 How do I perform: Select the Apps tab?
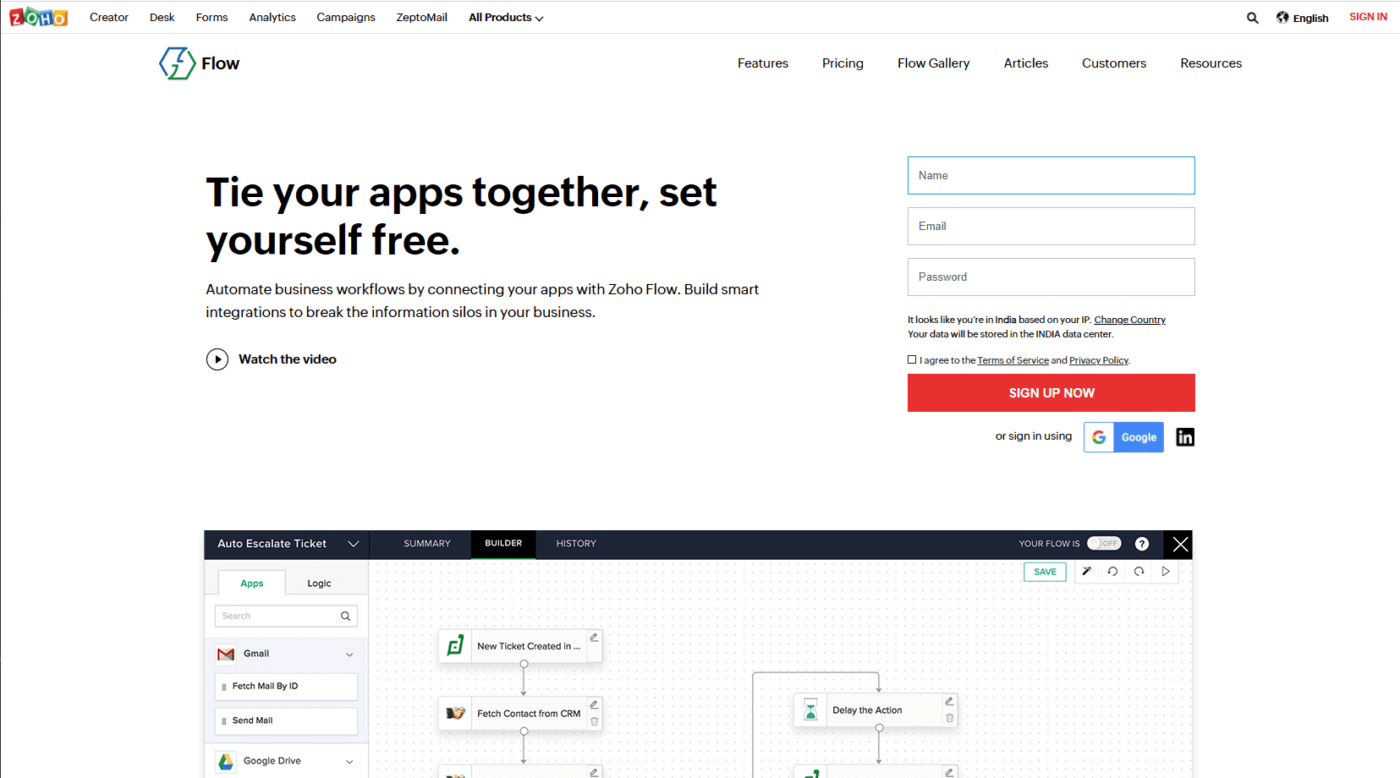(x=252, y=583)
